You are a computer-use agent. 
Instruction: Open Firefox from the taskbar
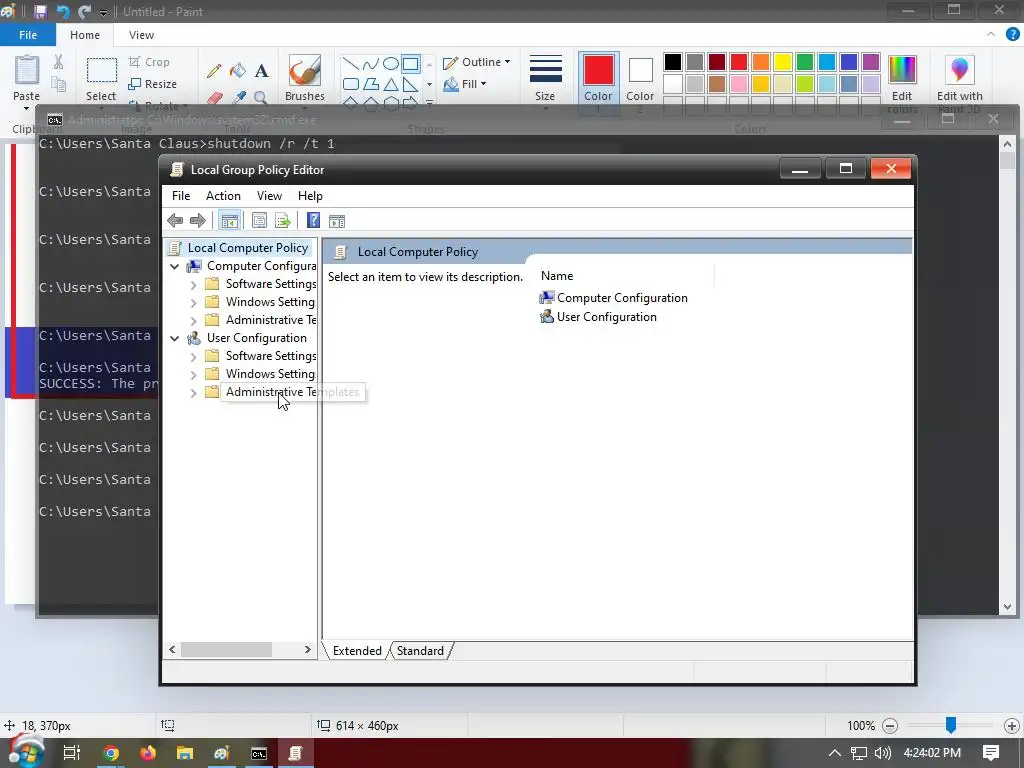point(148,753)
